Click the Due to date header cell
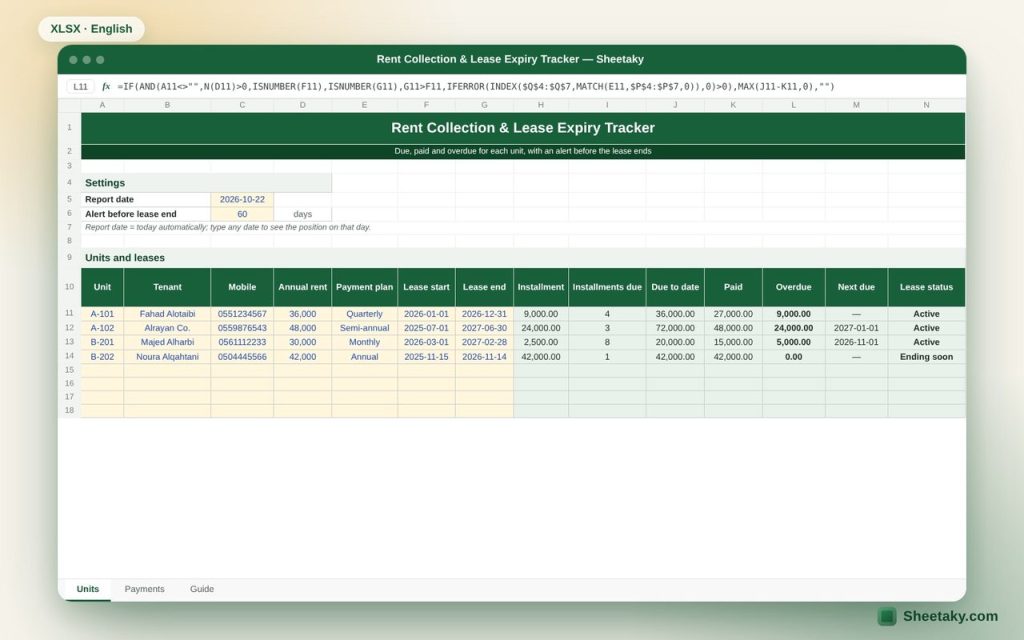The image size is (1024, 640). (675, 287)
